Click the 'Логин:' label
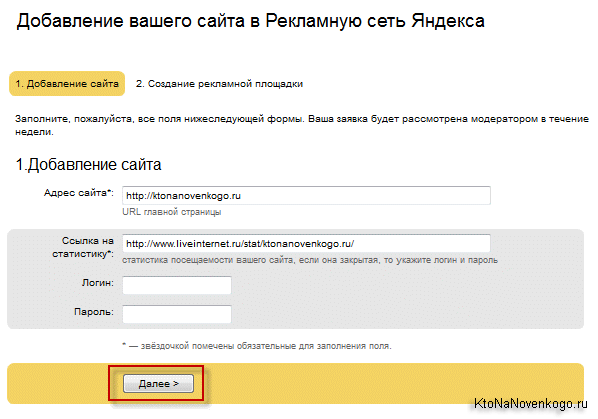 click(98, 283)
